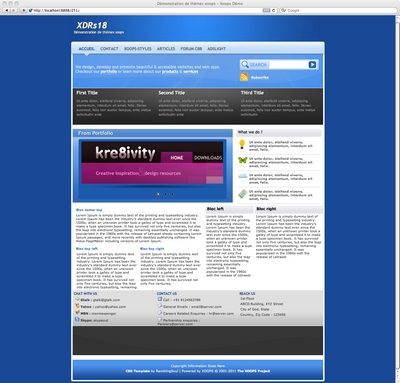Open the CONTACT menu tab
This screenshot has width=400, height=383.
[109, 49]
